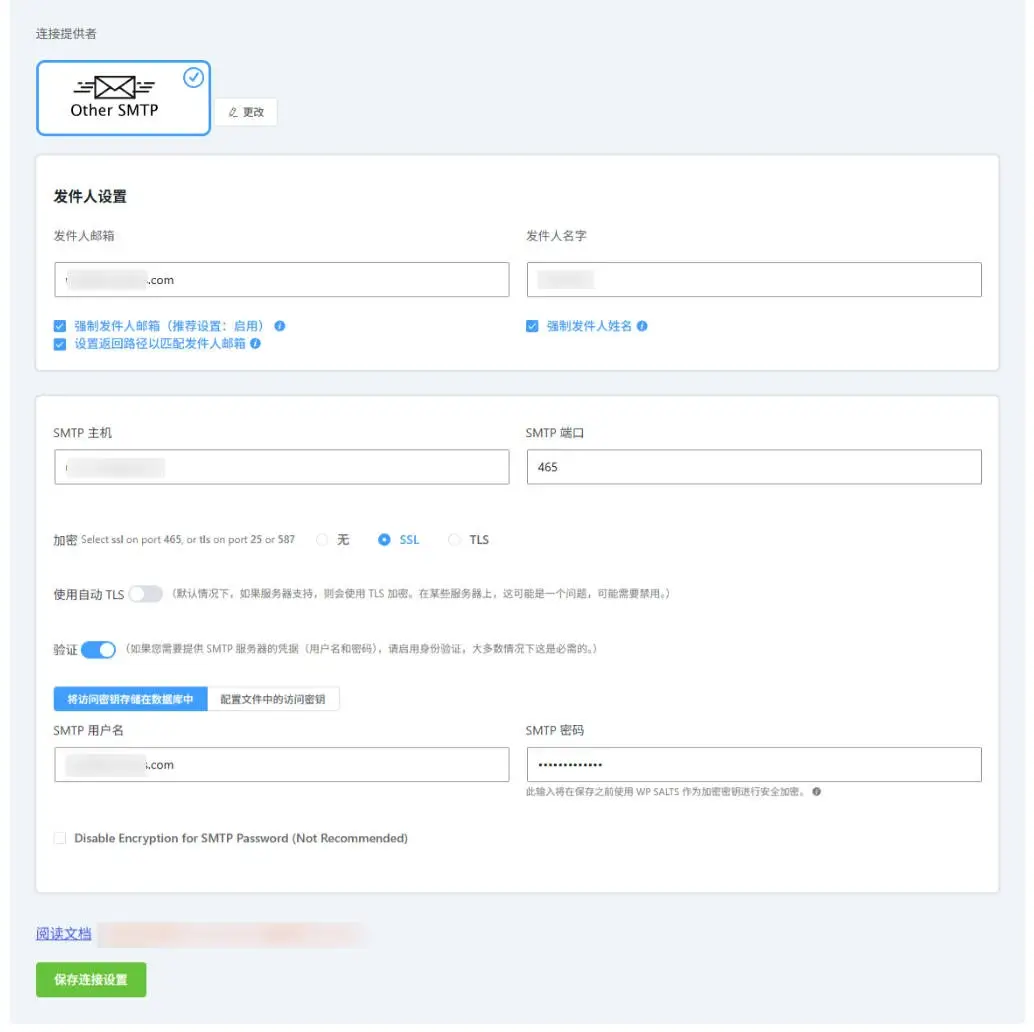
Task: Select the TLS encryption radio option
Action: 454,540
